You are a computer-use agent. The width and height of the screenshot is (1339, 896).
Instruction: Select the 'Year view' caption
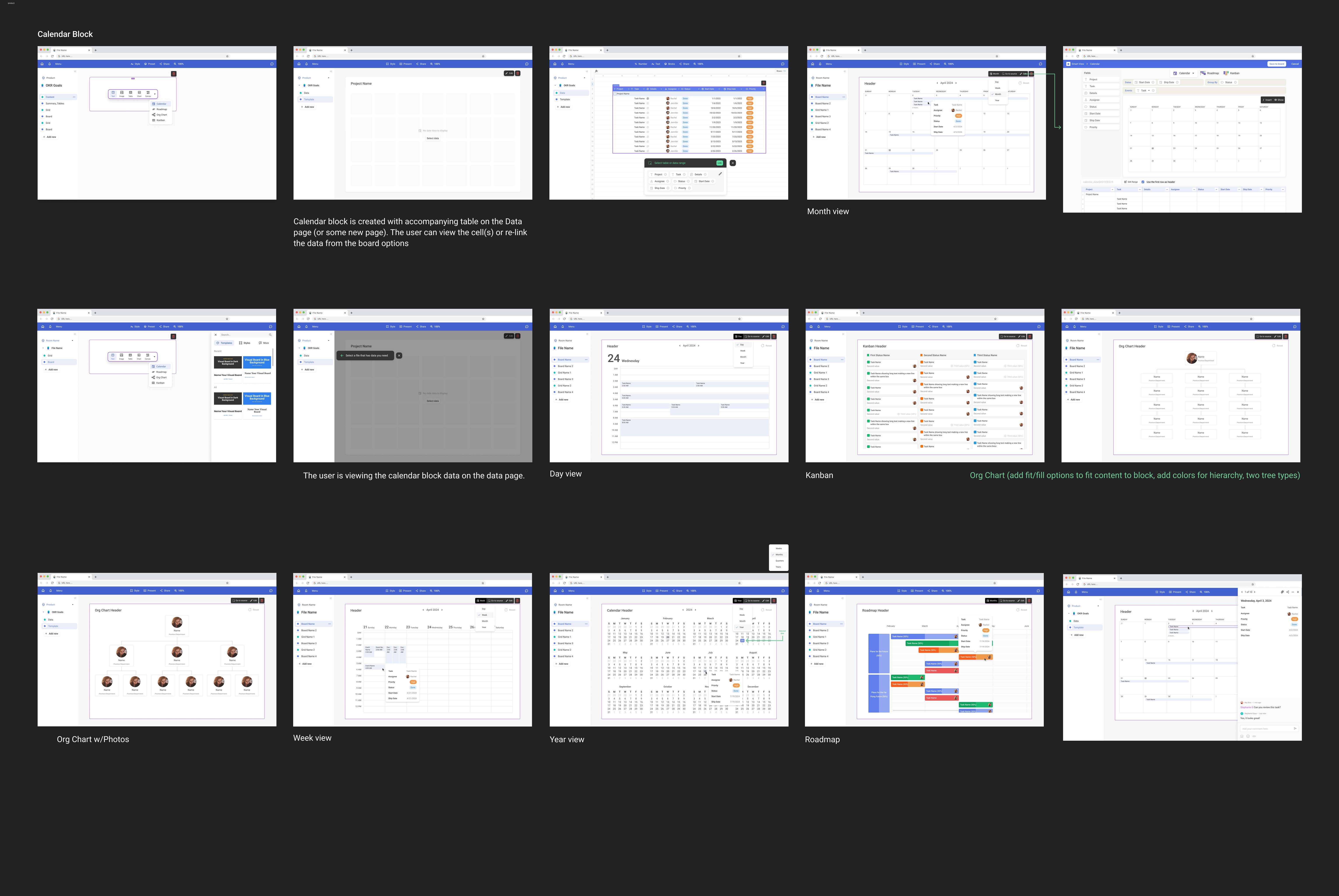tap(567, 739)
